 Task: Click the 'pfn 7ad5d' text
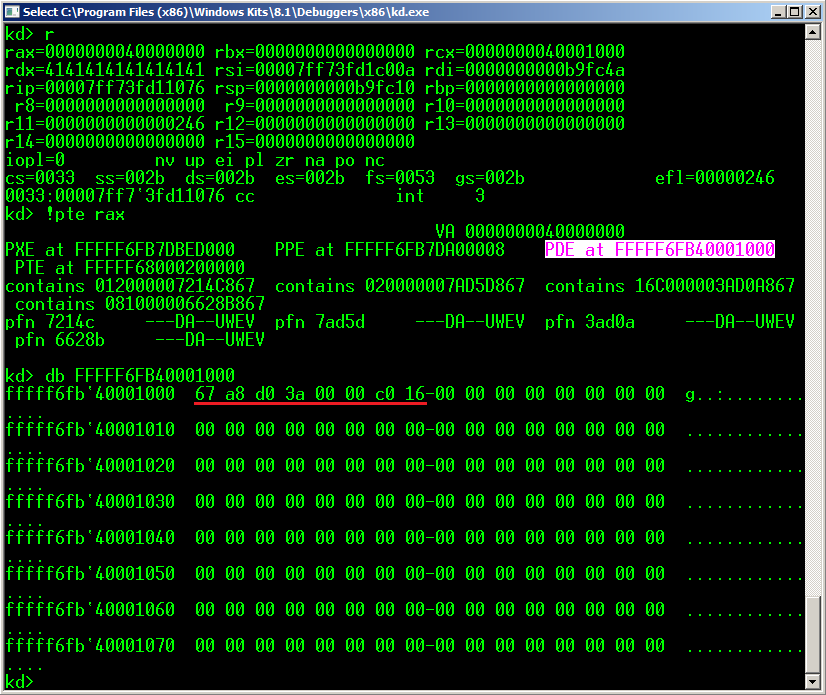click(320, 321)
